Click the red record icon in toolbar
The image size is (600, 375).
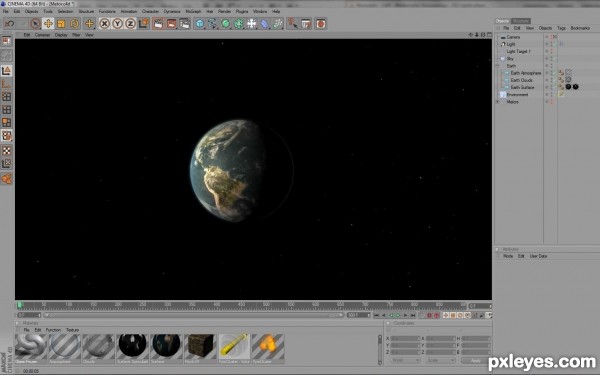[x=321, y=24]
